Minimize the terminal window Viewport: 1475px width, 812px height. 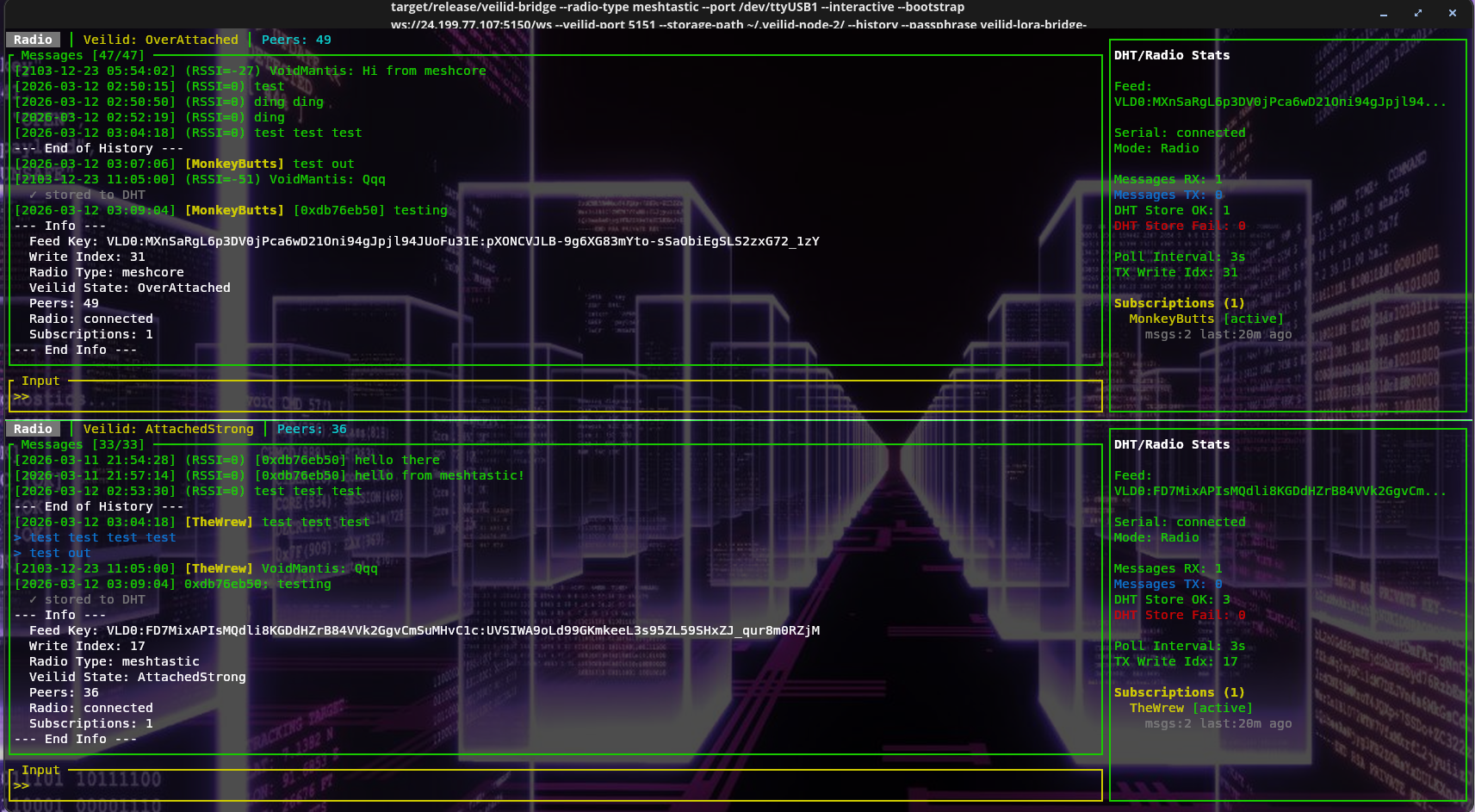point(1384,14)
